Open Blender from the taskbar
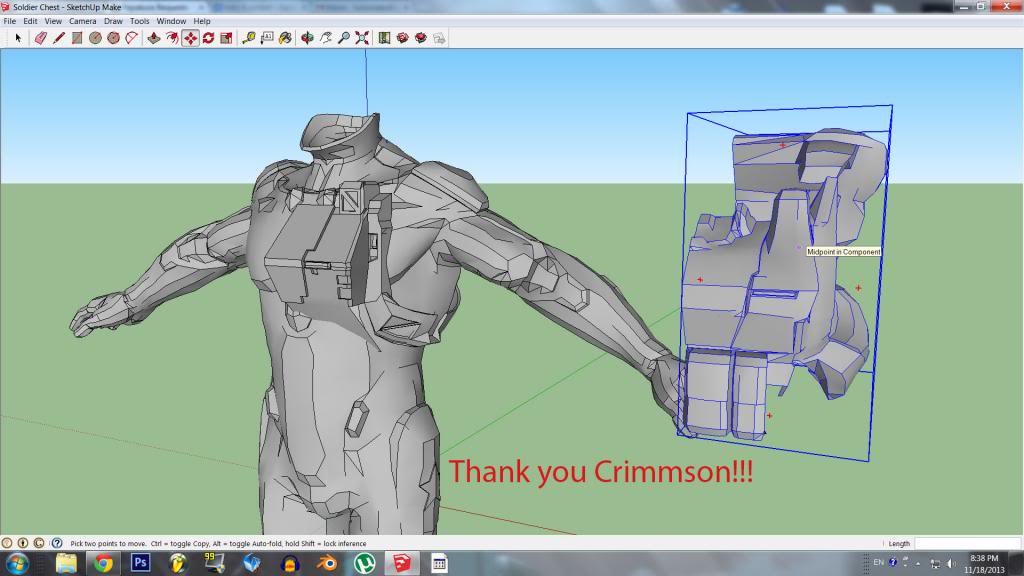 [327, 563]
